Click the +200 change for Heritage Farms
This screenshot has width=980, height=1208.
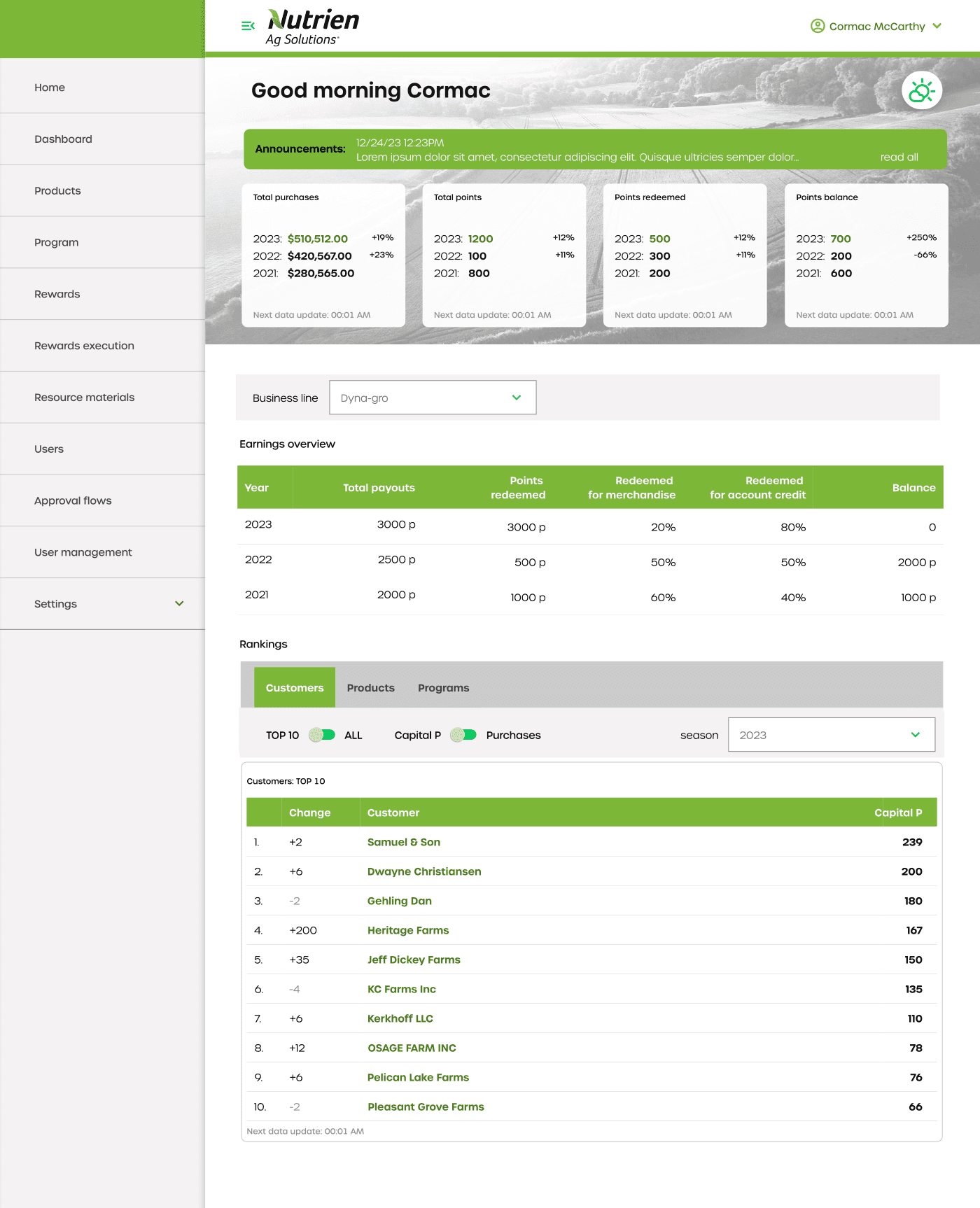[x=303, y=930]
